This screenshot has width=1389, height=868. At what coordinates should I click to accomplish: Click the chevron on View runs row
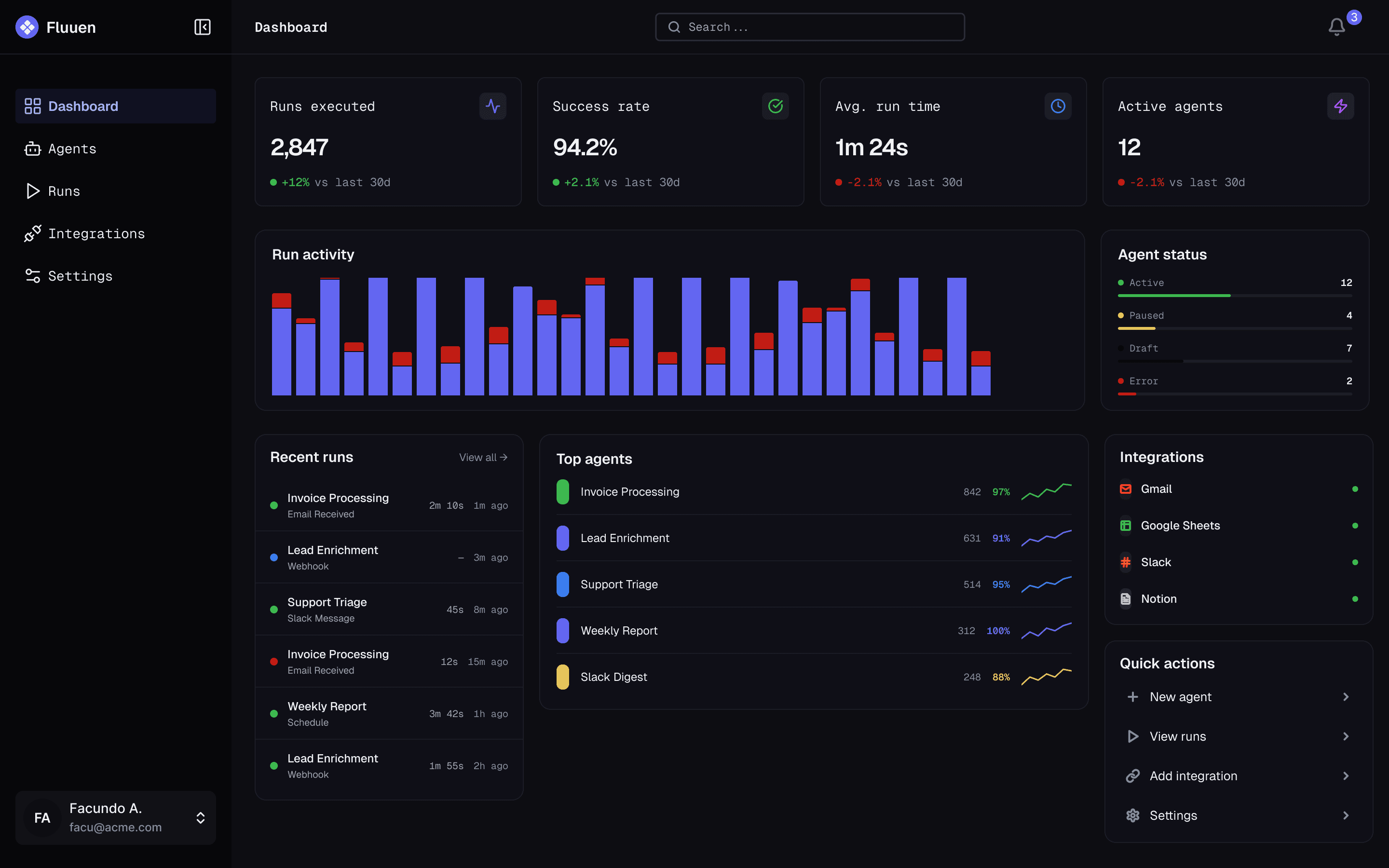[1346, 736]
